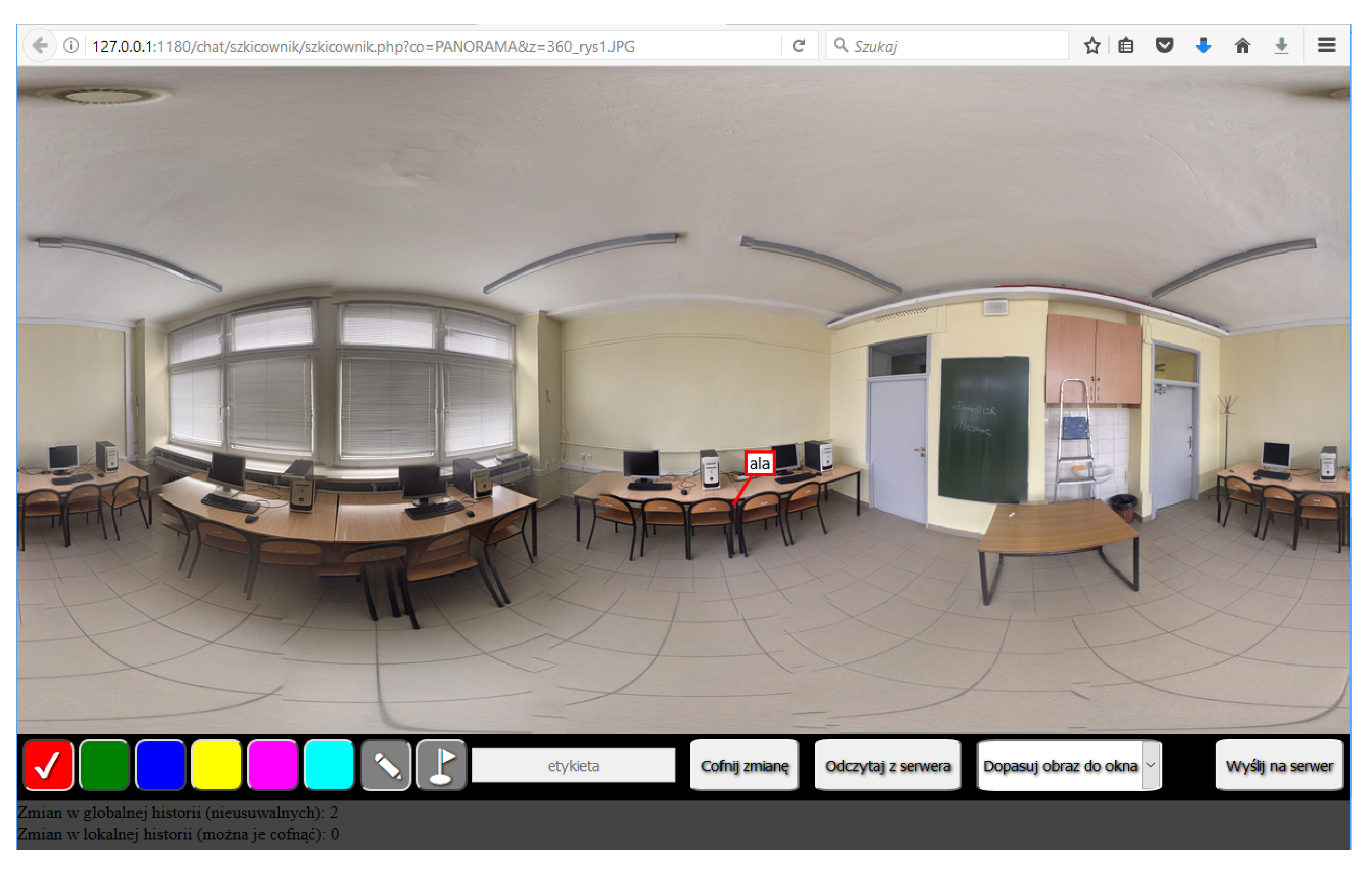Select the flag marker tool
Screen dimensions: 1372x870
(x=441, y=765)
